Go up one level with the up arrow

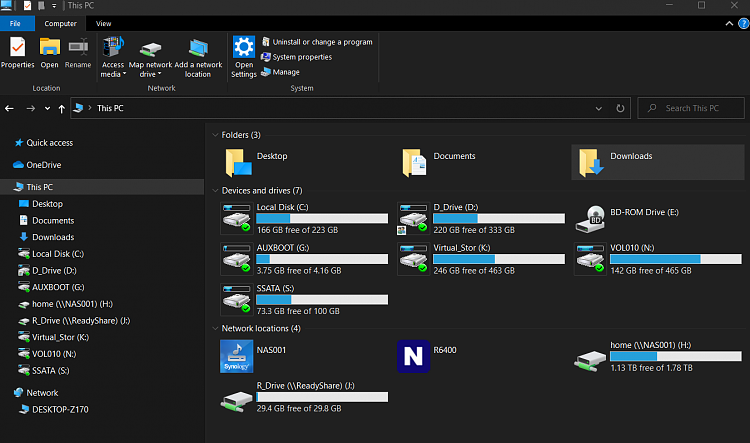(62, 108)
